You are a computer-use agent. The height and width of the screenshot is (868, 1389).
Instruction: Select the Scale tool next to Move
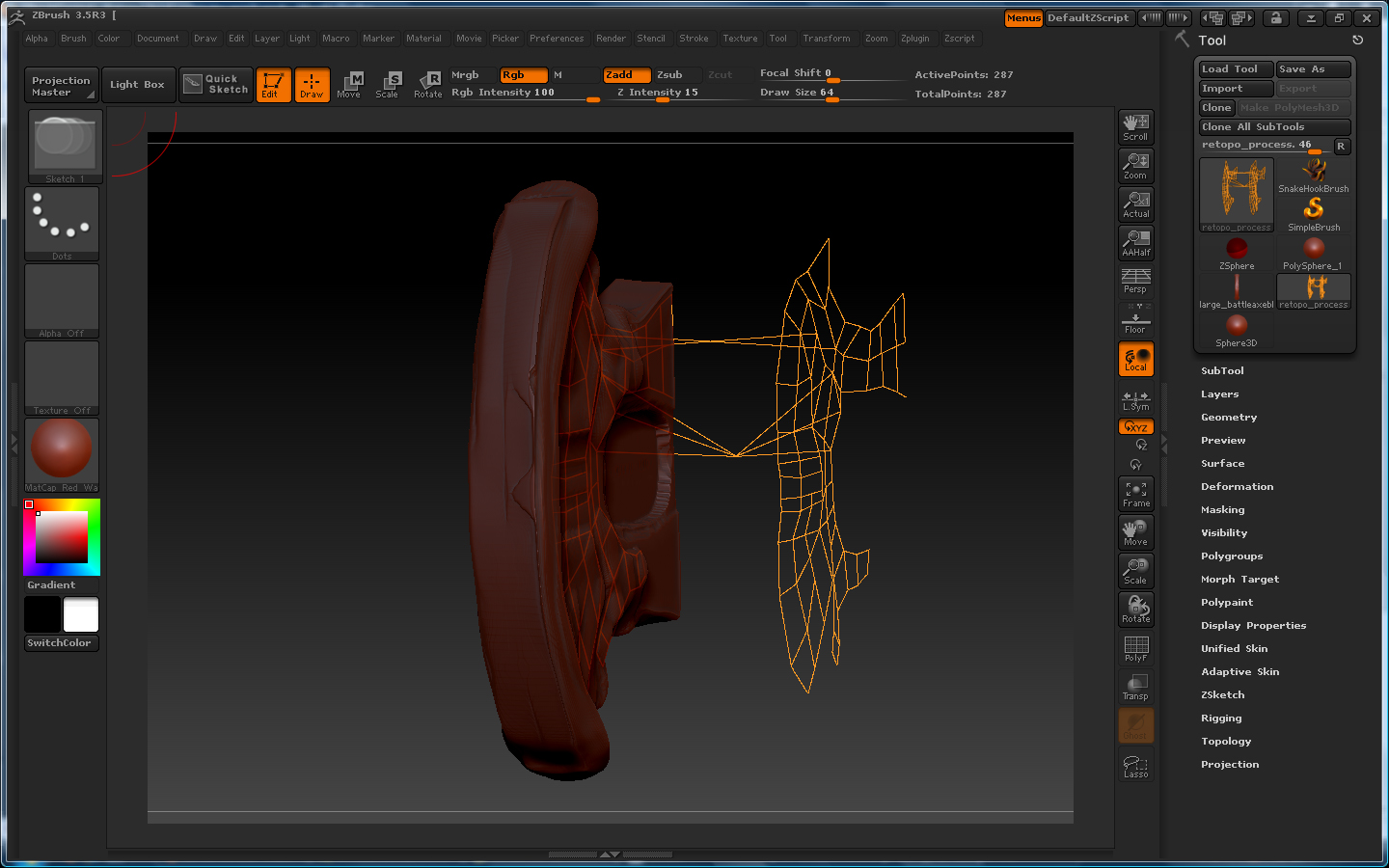(x=389, y=85)
